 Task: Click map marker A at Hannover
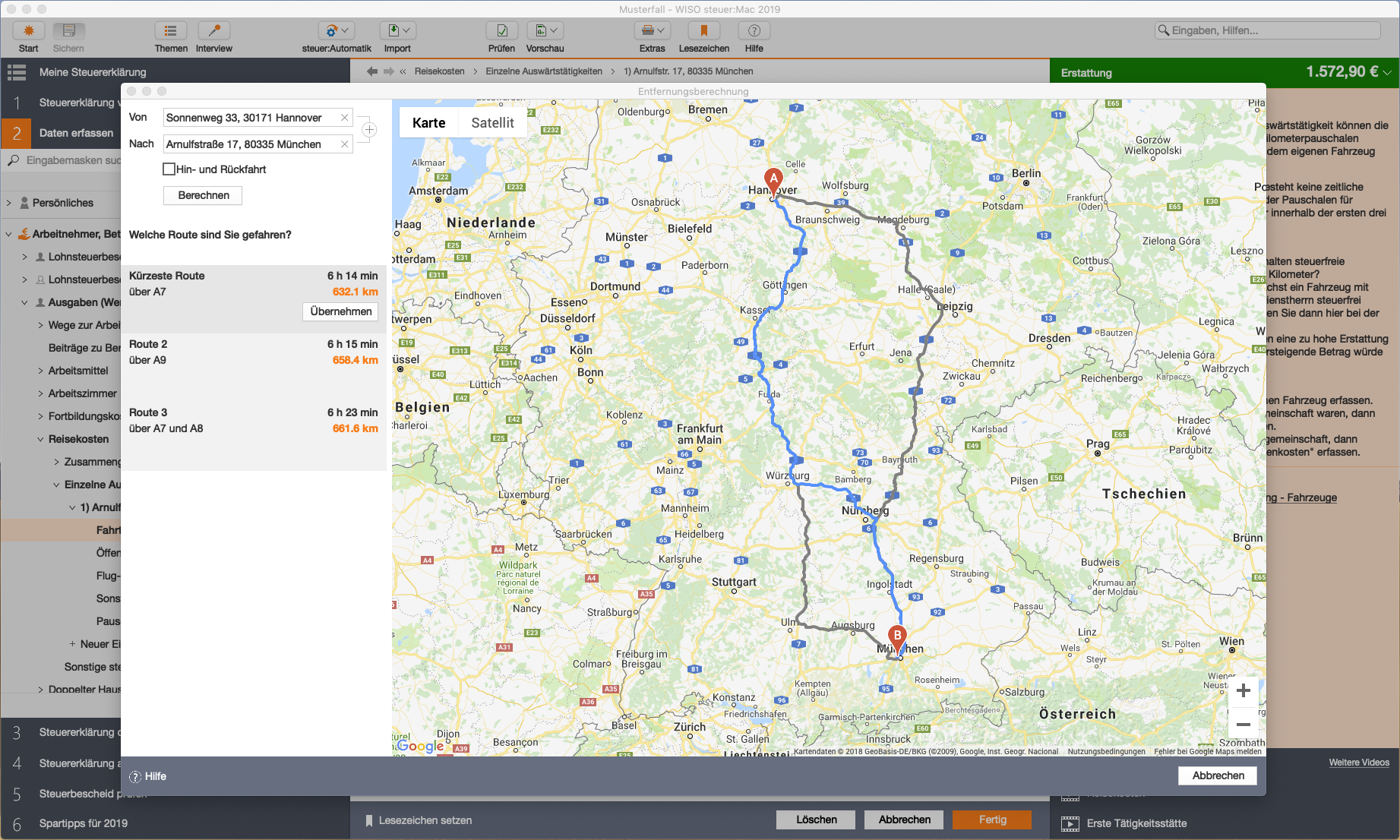773,182
